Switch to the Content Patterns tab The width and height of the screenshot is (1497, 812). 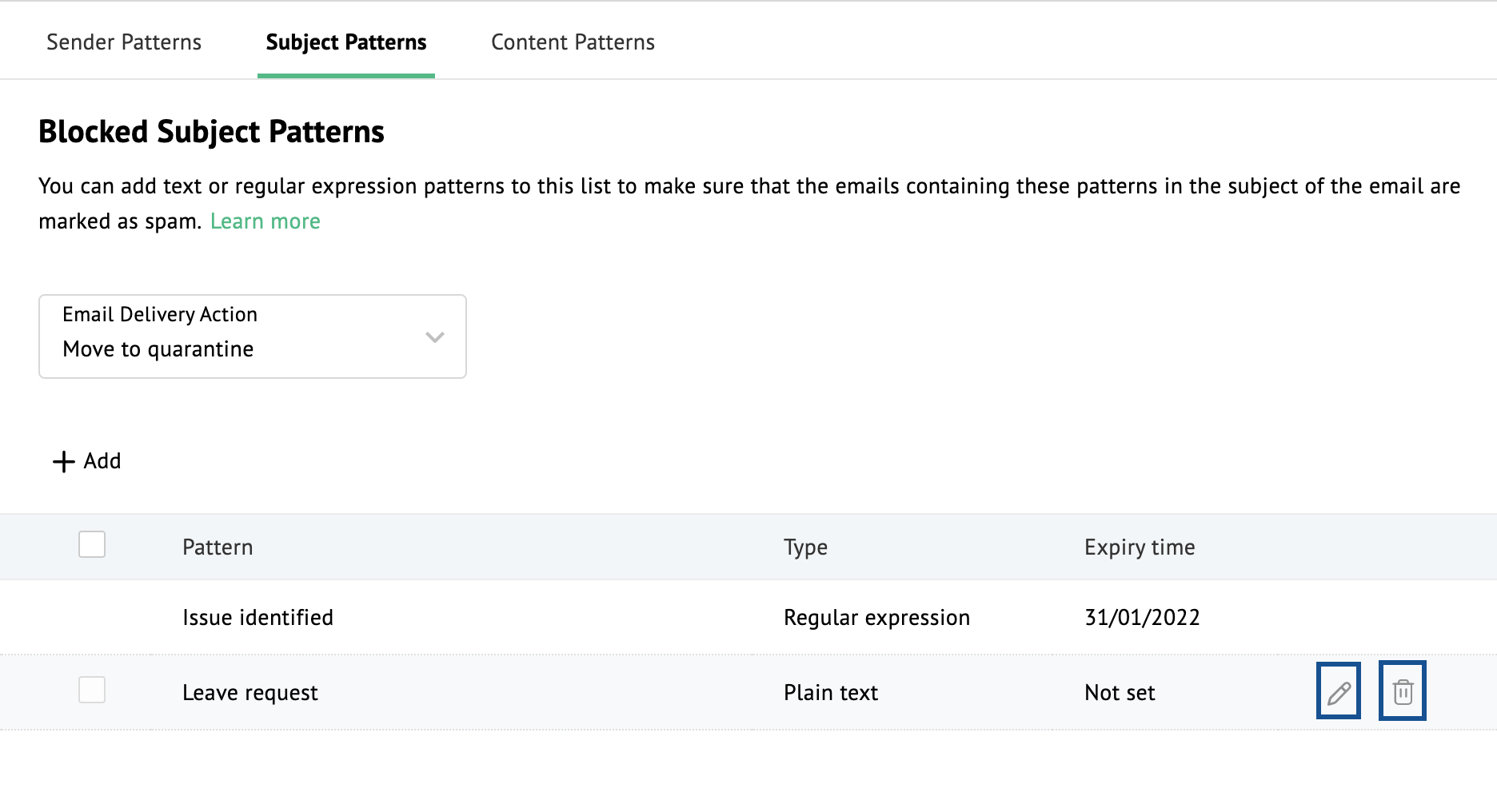tap(573, 42)
